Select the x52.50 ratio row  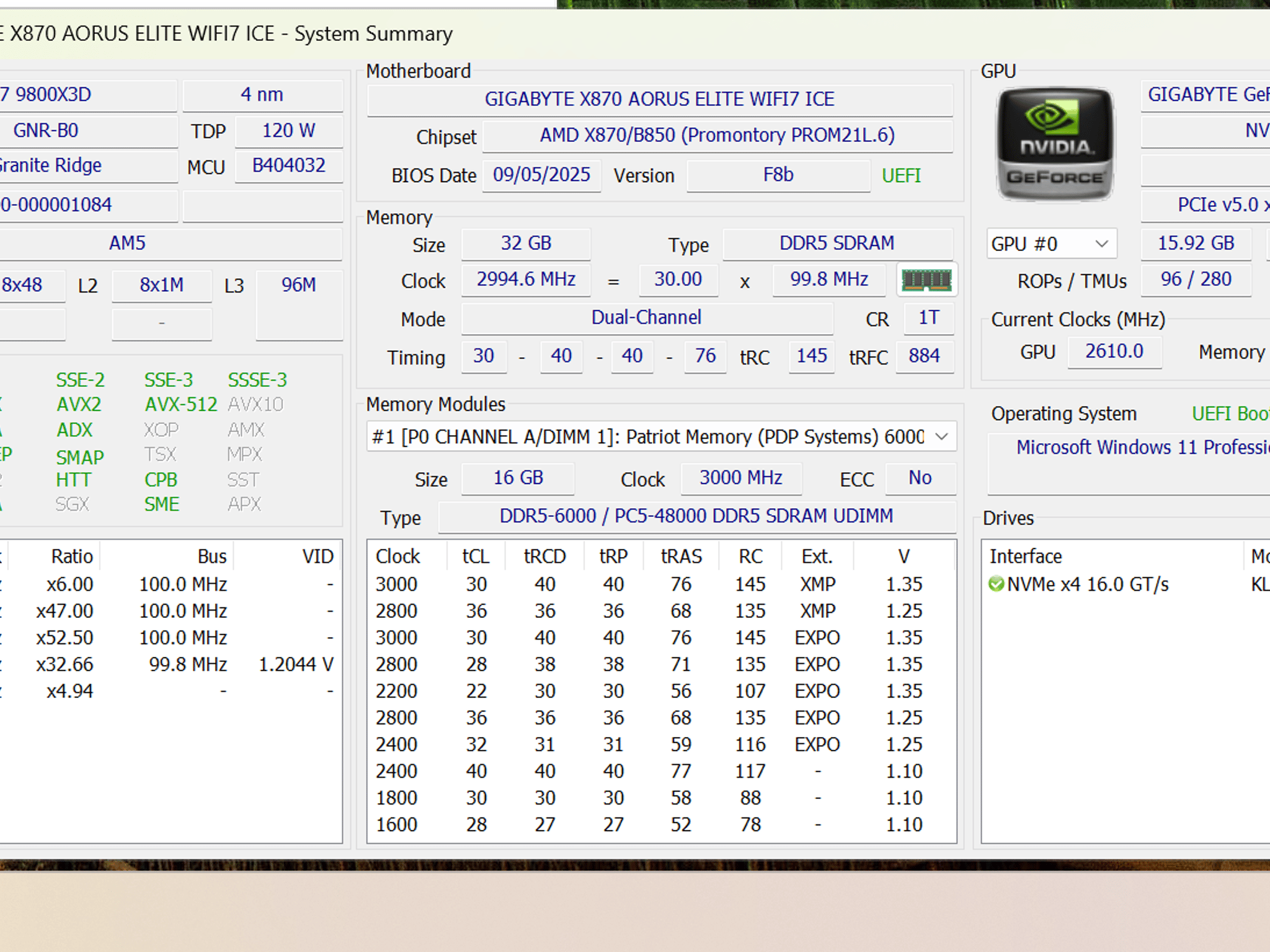pos(170,638)
